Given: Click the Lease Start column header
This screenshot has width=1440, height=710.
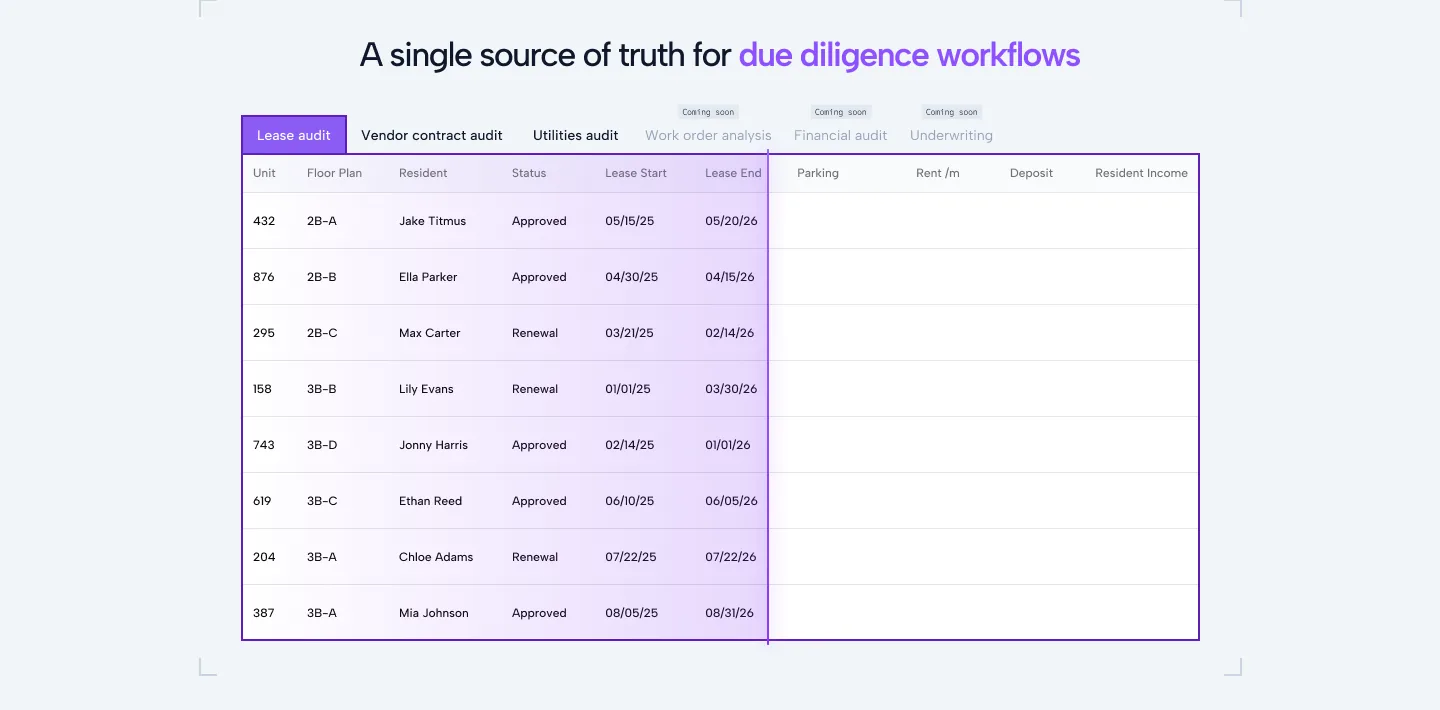Looking at the screenshot, I should click(636, 173).
